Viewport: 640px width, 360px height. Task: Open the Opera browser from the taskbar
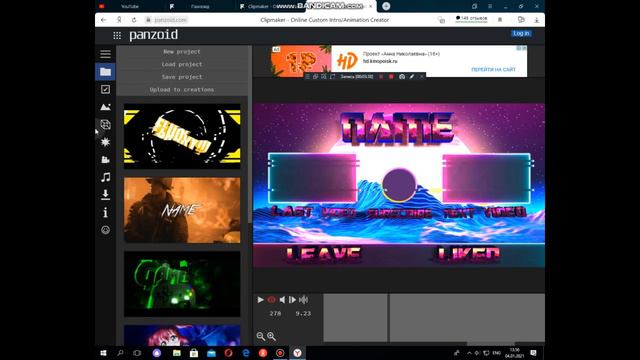point(228,353)
